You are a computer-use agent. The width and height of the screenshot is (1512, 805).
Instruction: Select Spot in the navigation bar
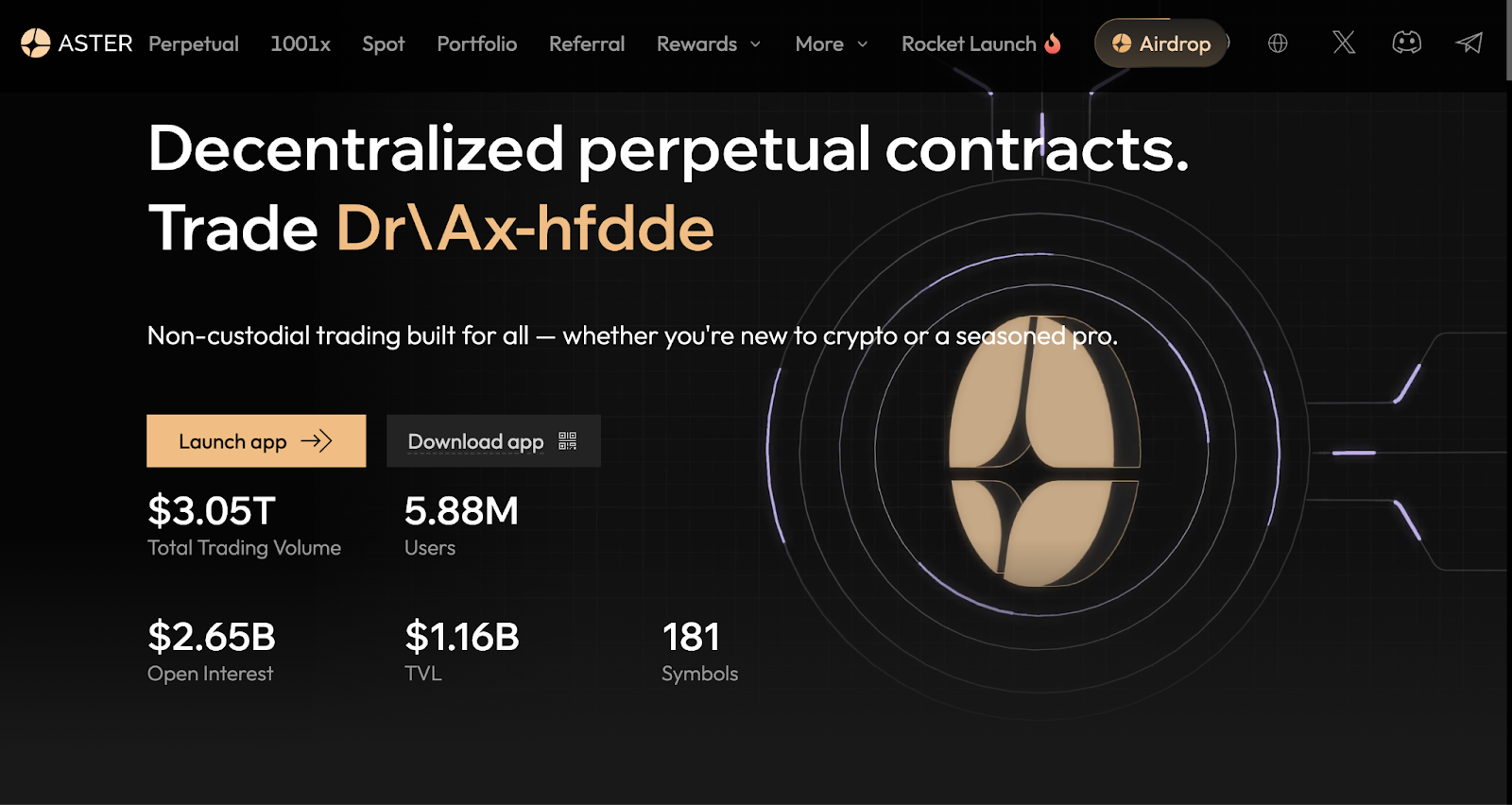point(383,44)
